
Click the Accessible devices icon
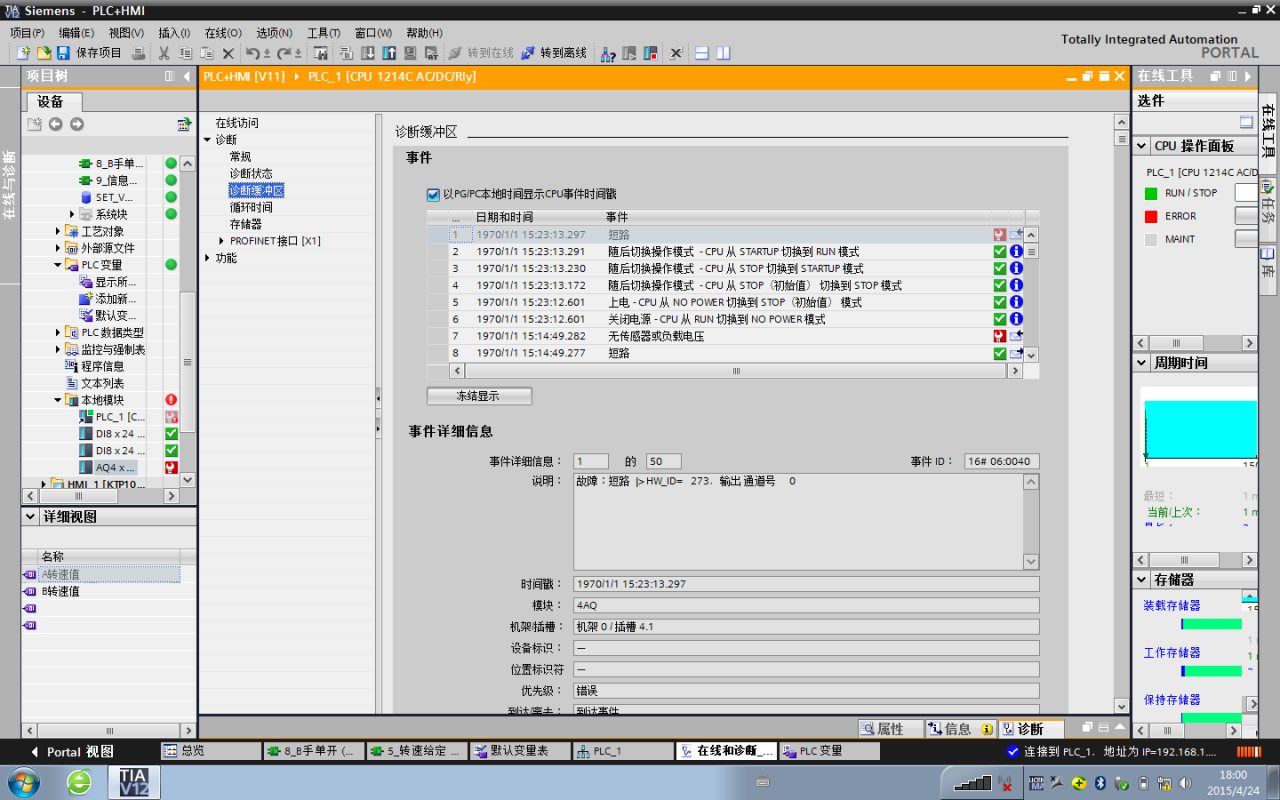coord(607,53)
